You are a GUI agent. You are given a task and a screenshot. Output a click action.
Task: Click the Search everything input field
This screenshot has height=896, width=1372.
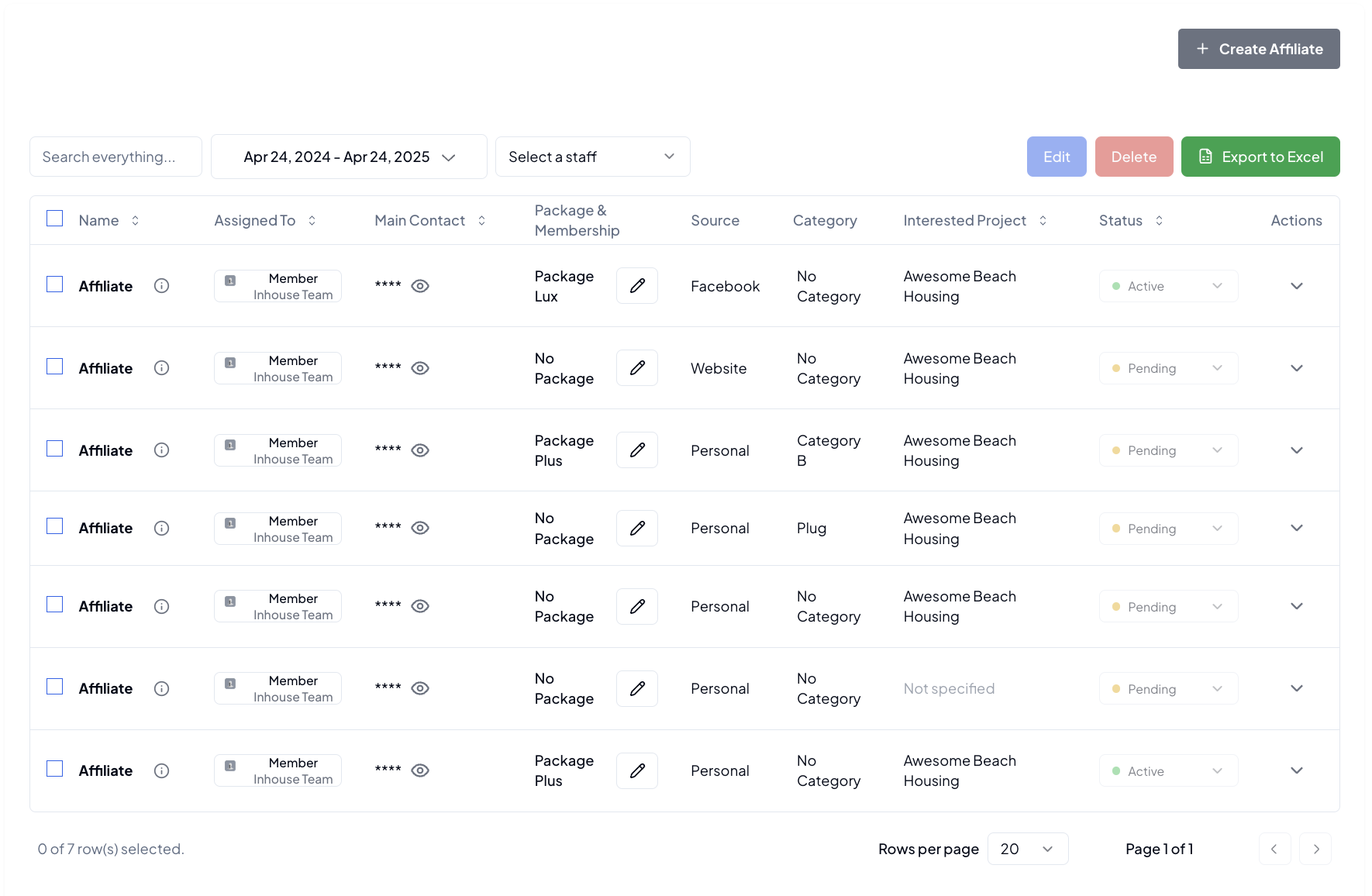(115, 157)
